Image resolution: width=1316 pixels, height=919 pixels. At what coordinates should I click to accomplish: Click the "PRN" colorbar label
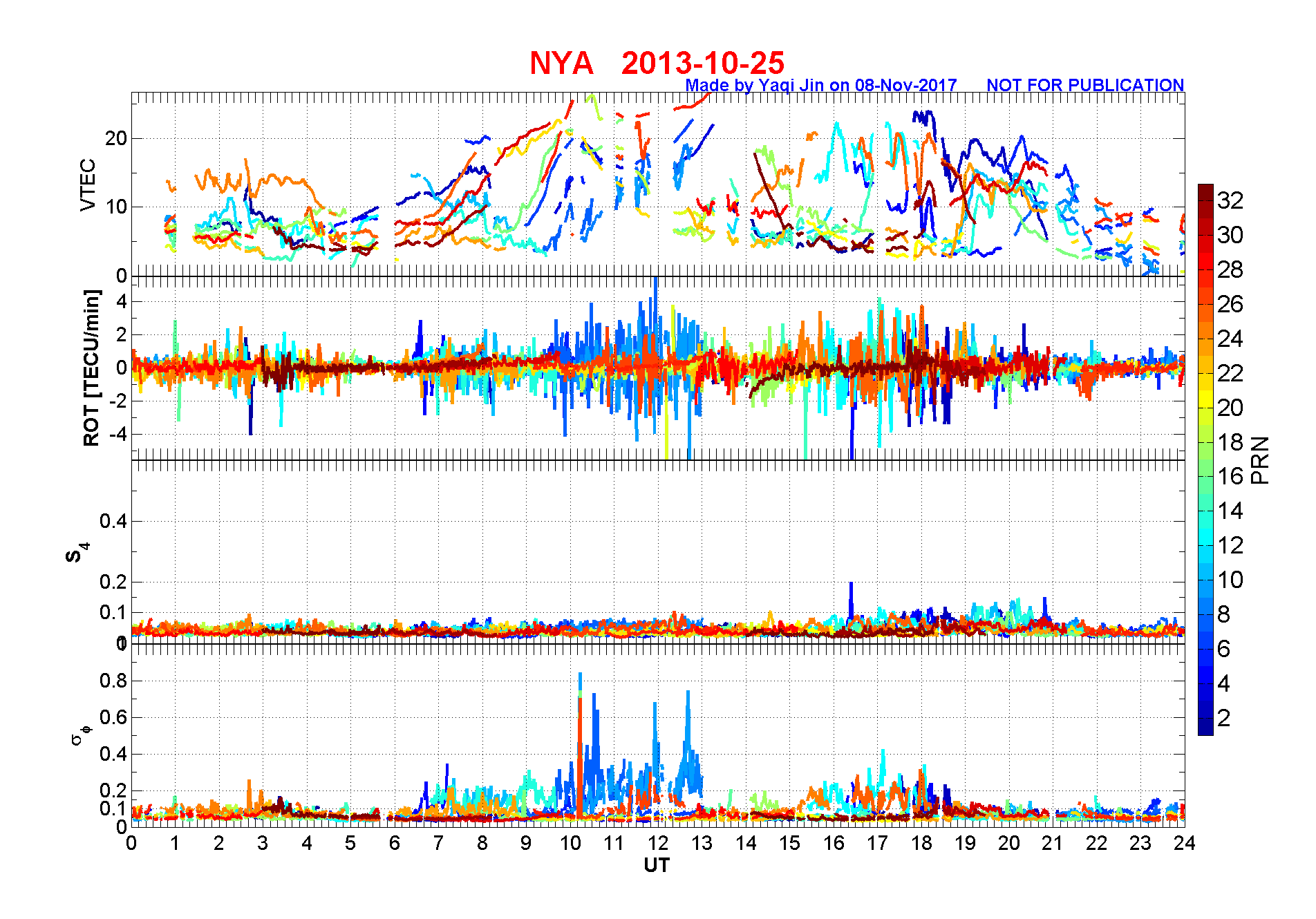(x=1260, y=459)
